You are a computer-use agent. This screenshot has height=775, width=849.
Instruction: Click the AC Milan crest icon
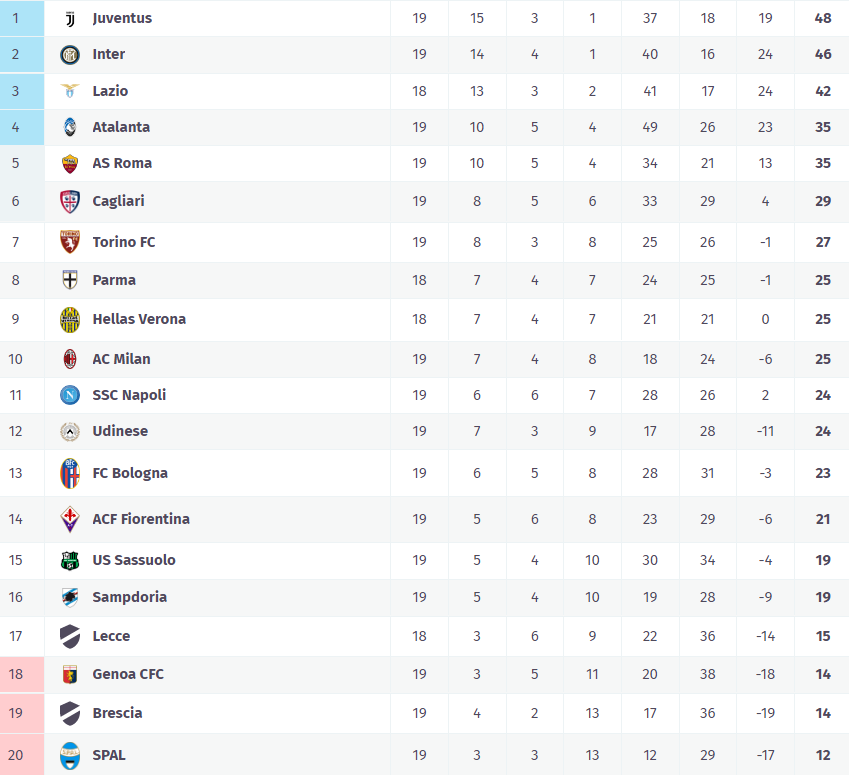tap(69, 359)
